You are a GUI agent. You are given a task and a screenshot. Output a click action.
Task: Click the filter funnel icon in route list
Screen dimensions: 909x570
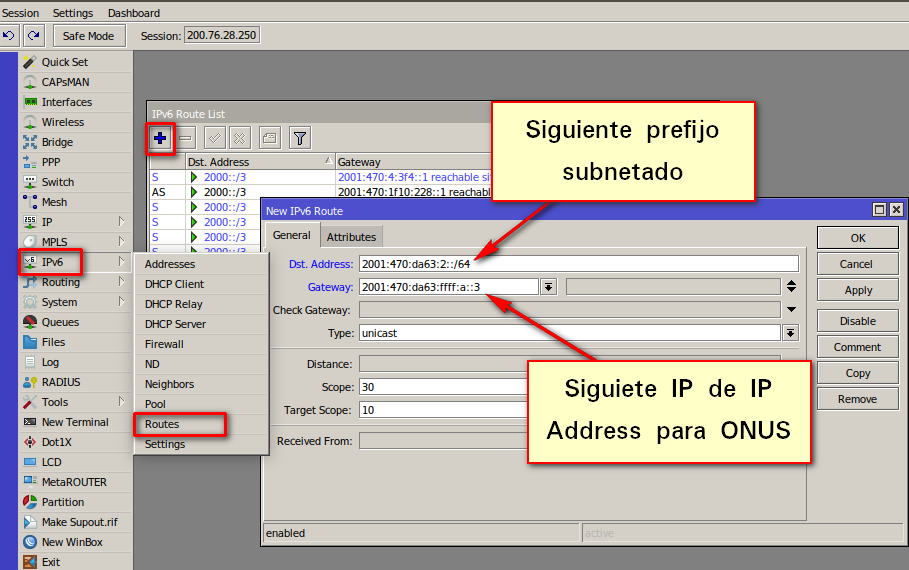click(x=299, y=138)
